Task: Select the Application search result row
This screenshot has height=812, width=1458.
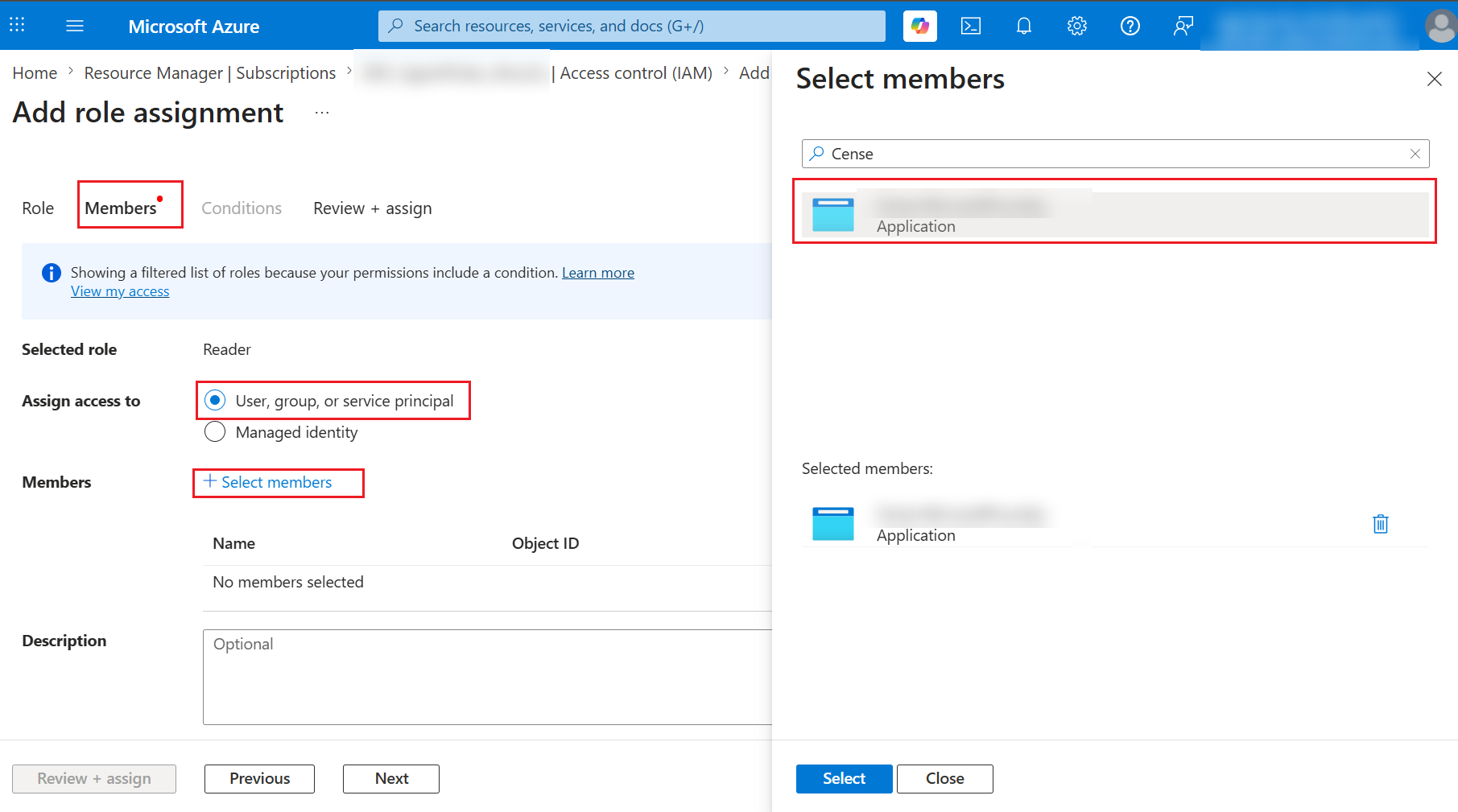Action: point(1115,214)
